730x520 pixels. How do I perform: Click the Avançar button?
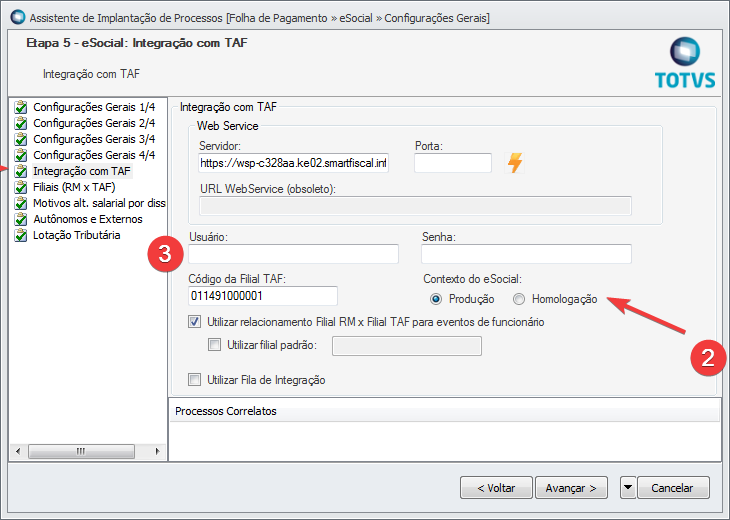(x=571, y=488)
